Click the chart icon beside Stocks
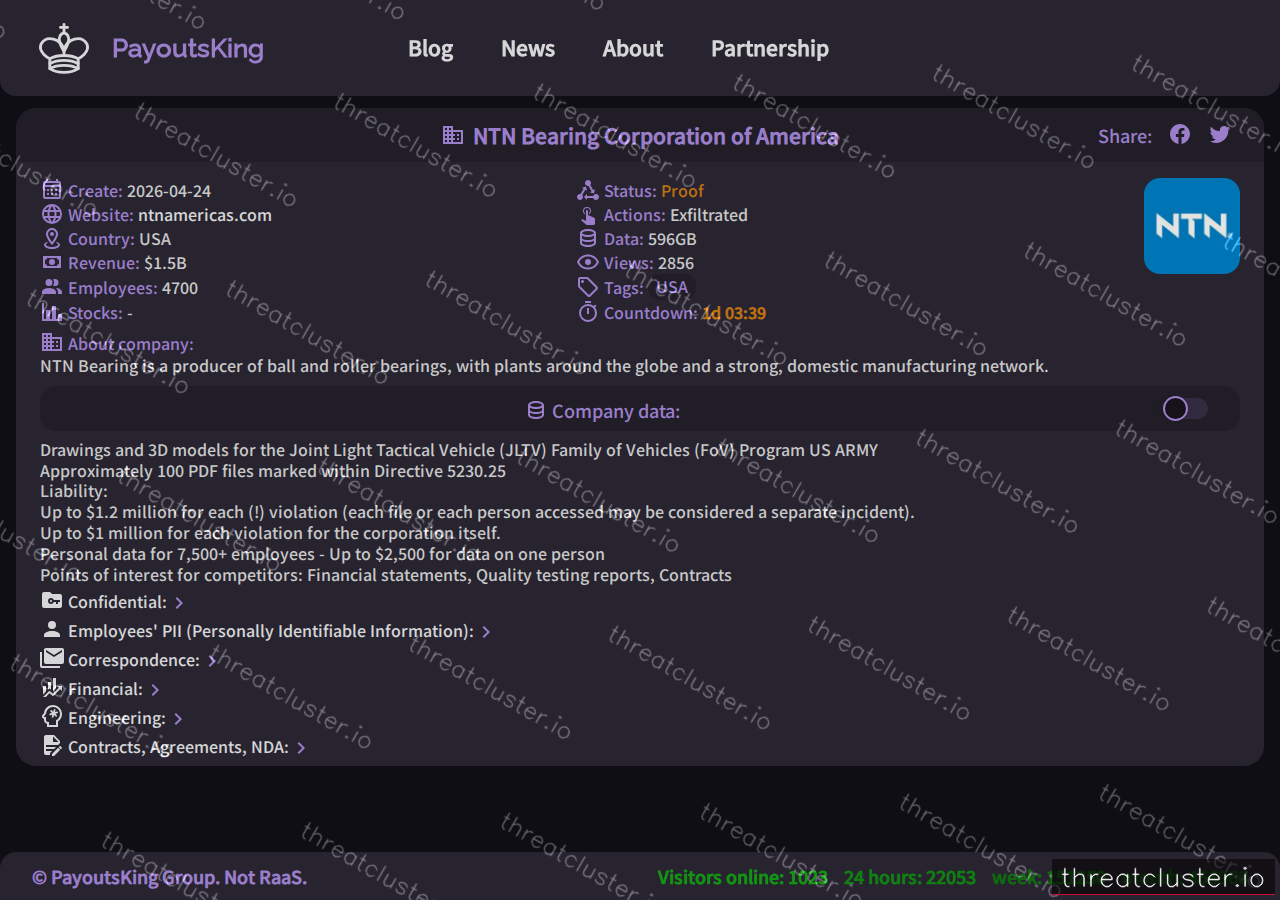The width and height of the screenshot is (1280, 900). [52, 312]
